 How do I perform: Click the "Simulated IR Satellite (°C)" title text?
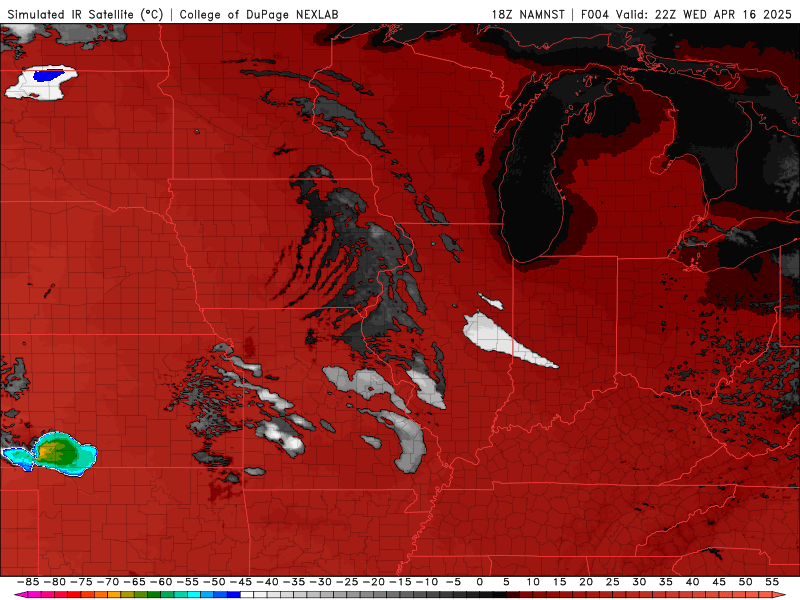(x=85, y=14)
